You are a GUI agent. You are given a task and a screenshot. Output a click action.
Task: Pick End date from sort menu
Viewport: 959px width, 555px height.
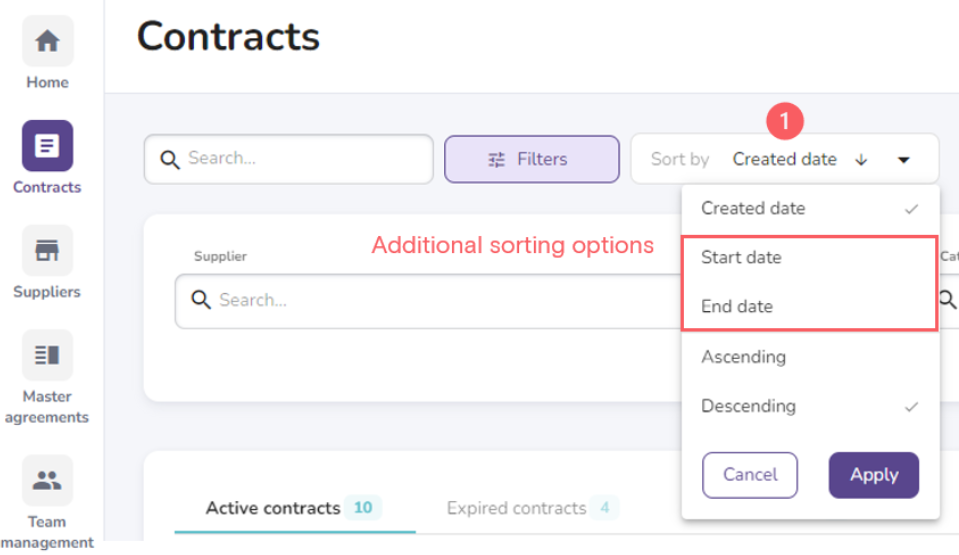(x=737, y=307)
